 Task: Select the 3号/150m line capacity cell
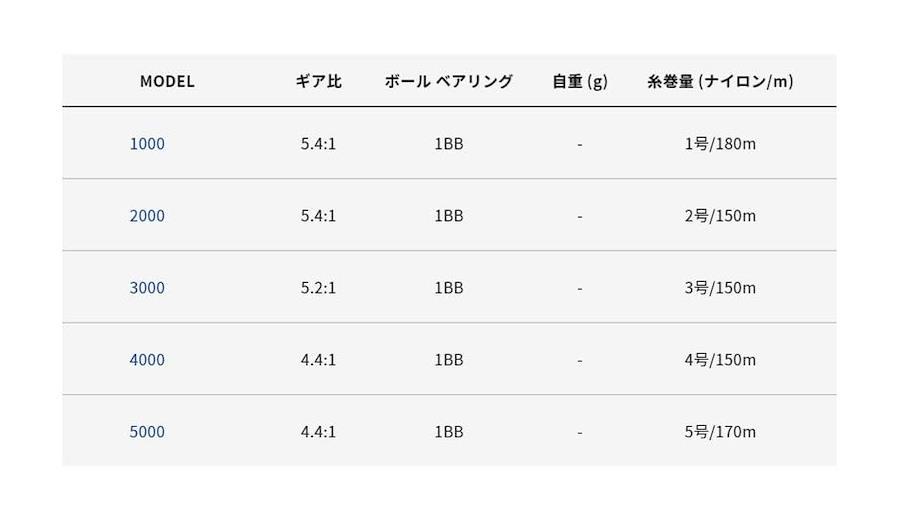pos(720,288)
